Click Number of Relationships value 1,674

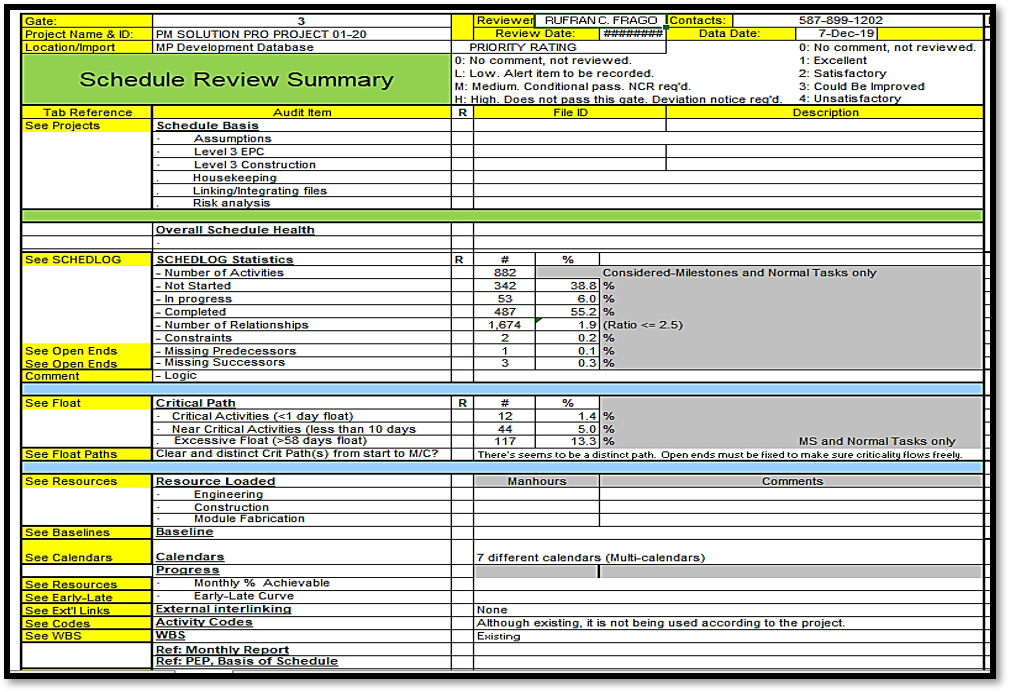[x=505, y=325]
